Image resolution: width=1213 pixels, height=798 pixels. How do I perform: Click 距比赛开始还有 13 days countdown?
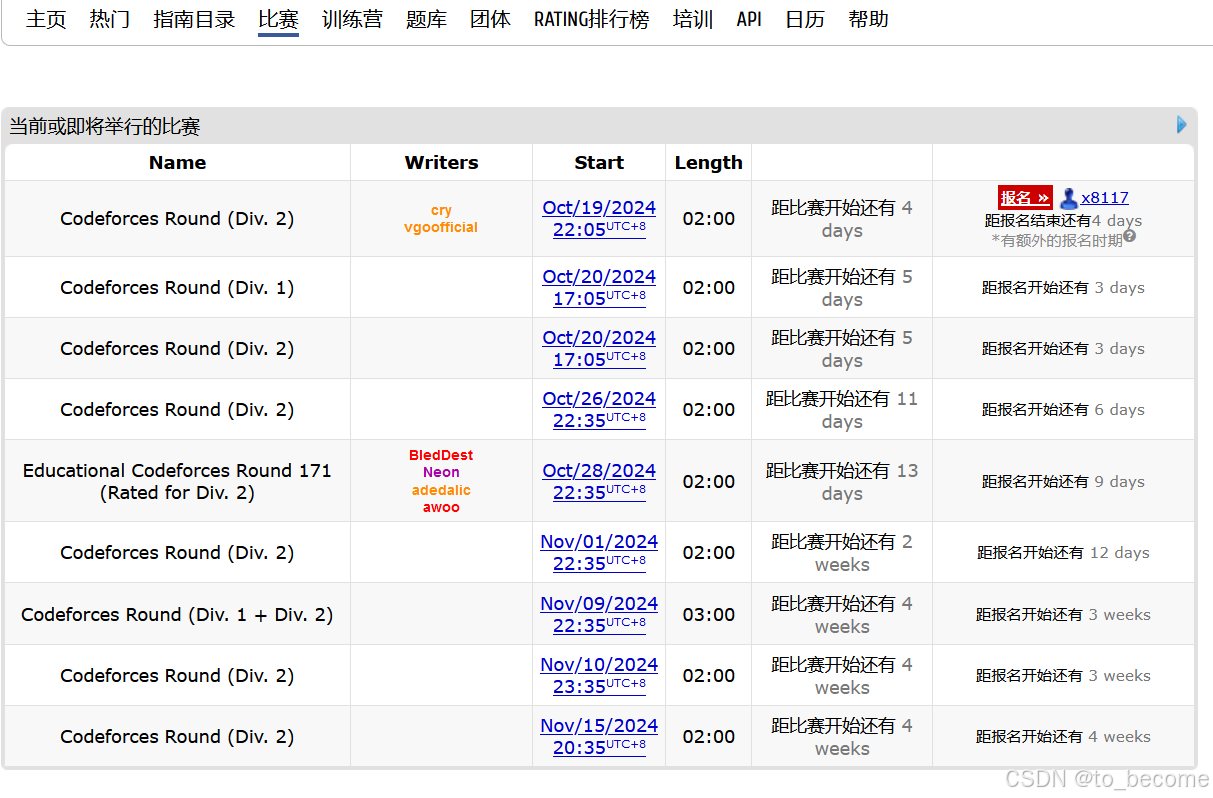(842, 481)
